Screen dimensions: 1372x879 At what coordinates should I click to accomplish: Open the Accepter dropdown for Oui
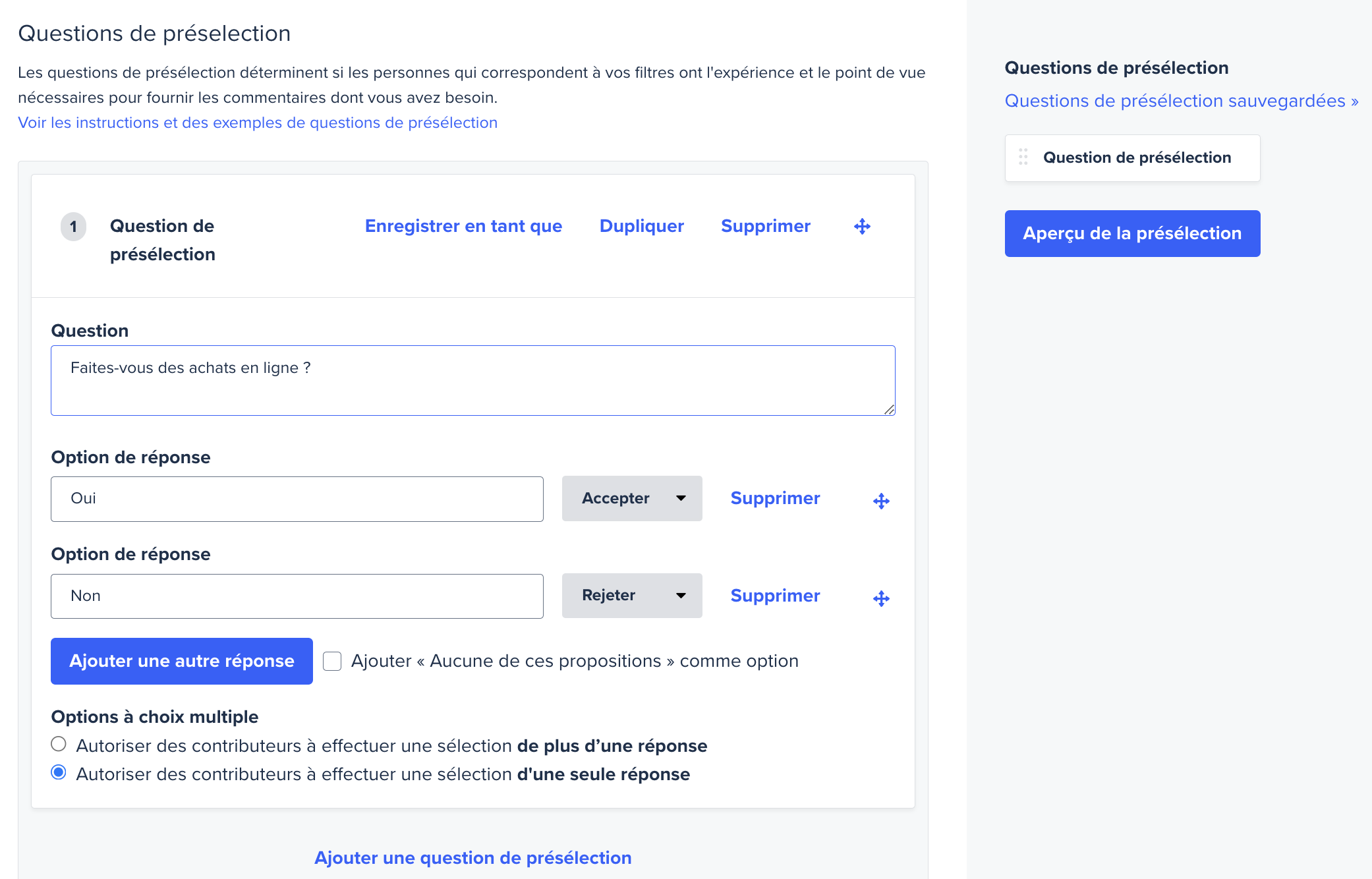point(632,498)
